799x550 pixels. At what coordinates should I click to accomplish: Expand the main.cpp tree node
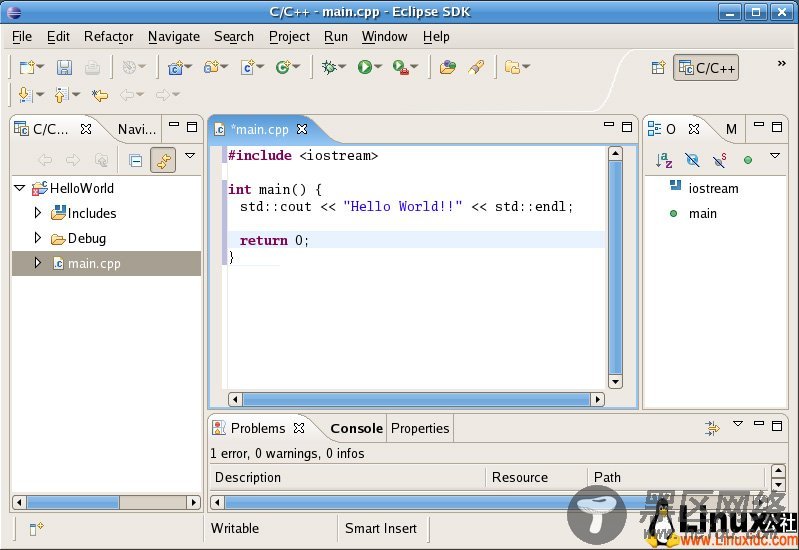[38, 263]
